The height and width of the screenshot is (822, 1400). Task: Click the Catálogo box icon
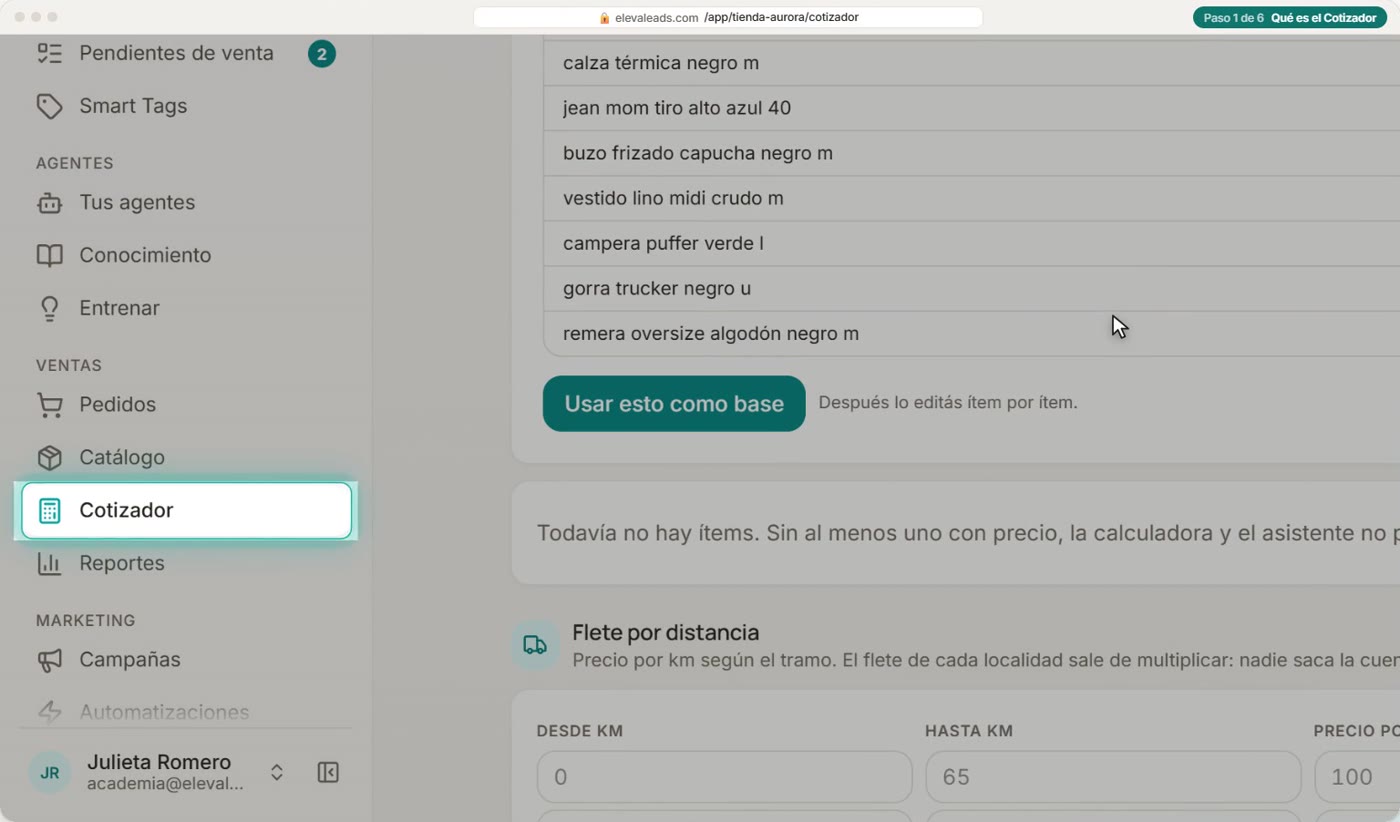(x=49, y=457)
